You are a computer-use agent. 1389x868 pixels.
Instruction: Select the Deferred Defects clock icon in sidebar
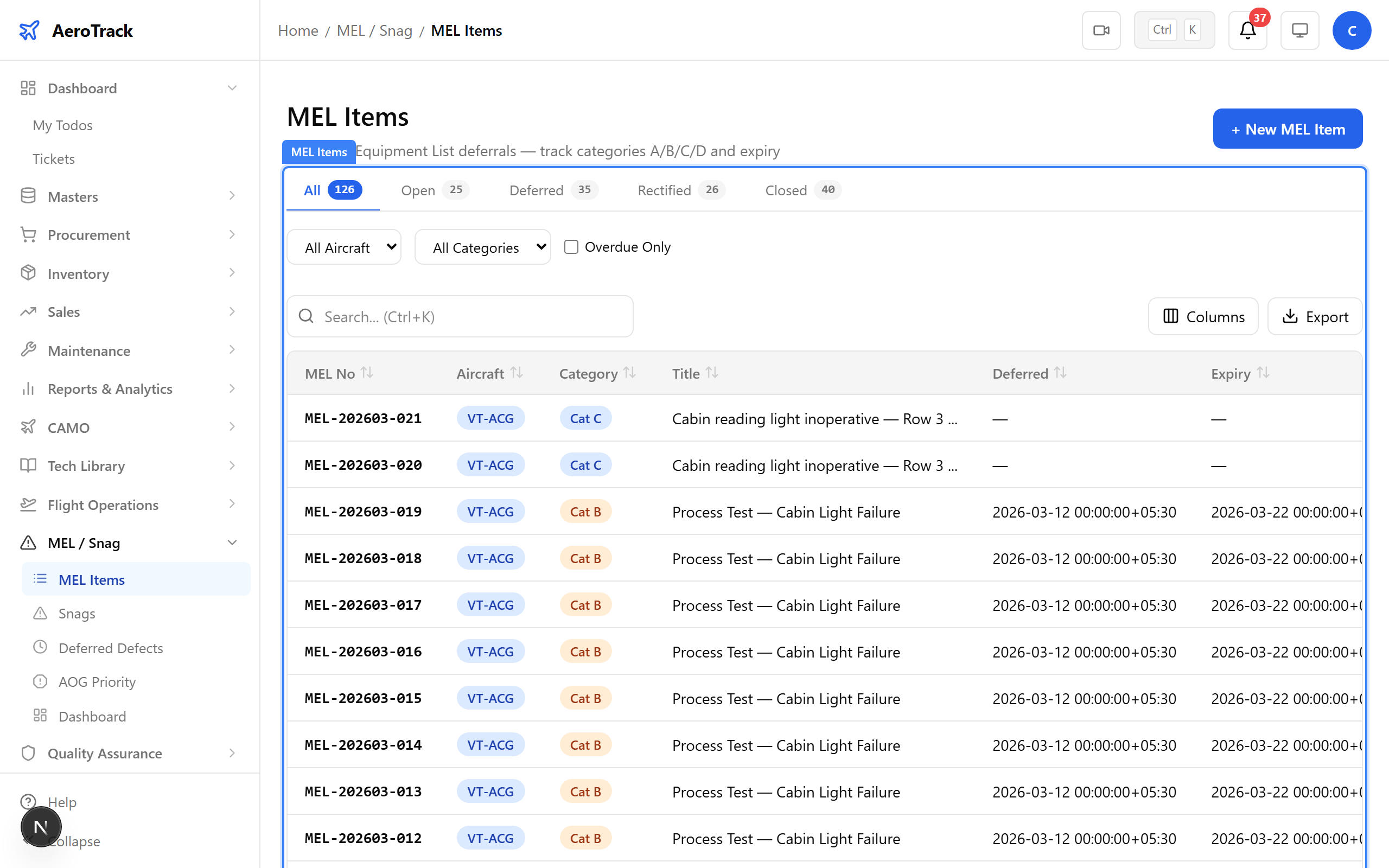pos(40,647)
